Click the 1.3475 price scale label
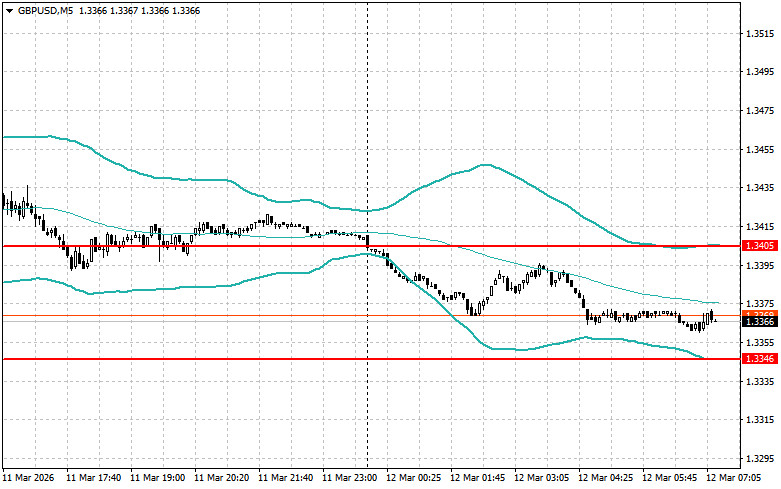The width and height of the screenshot is (781, 489). (760, 111)
